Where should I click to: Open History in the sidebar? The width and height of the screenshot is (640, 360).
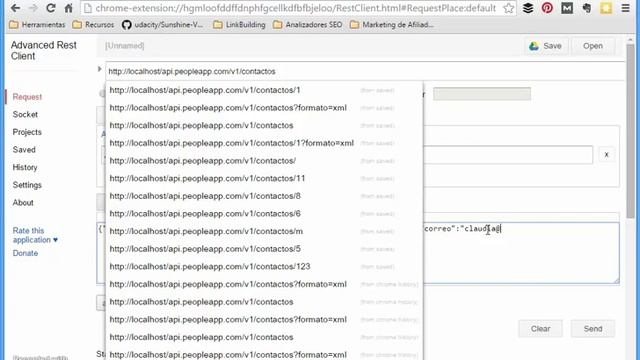(25, 167)
